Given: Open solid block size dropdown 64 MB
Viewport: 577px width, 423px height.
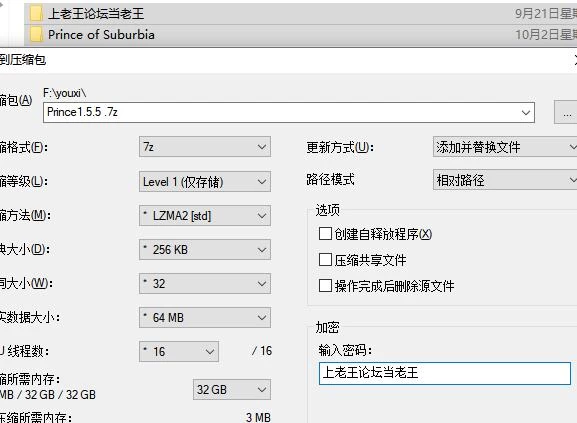Looking at the screenshot, I should point(205,317).
